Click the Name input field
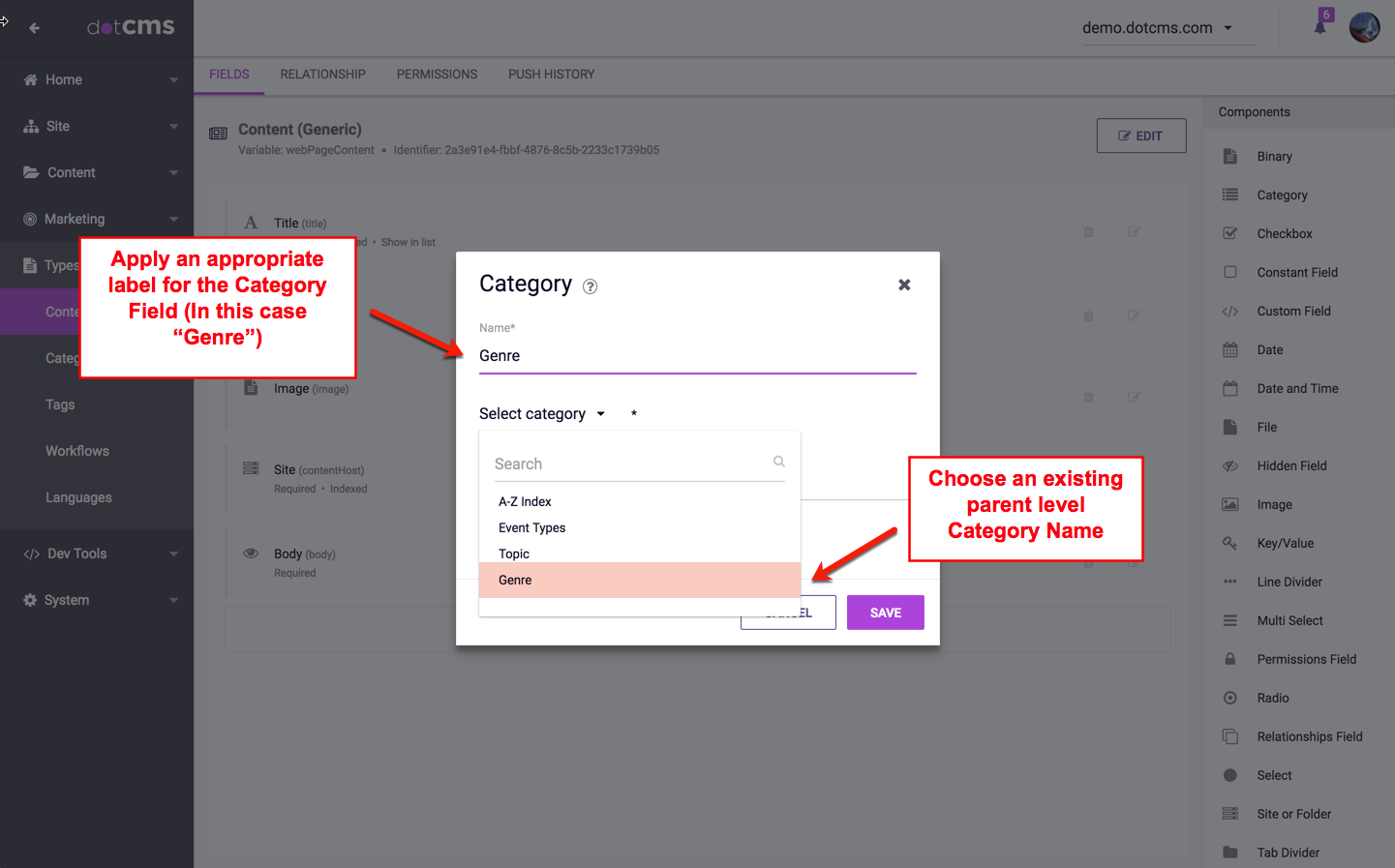This screenshot has width=1395, height=868. click(x=697, y=356)
